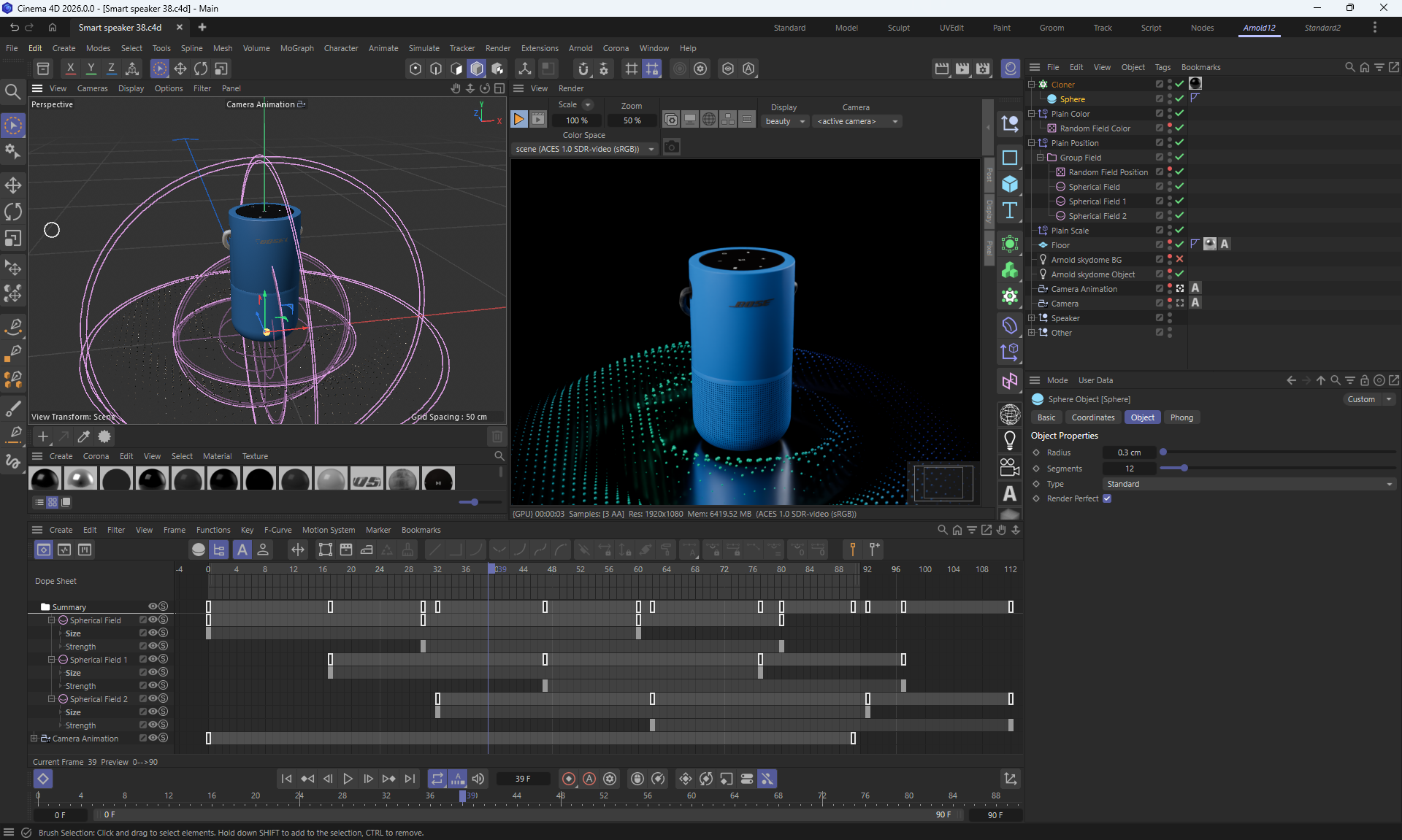The height and width of the screenshot is (840, 1402).
Task: Click the Phong tab button
Action: (x=1181, y=417)
